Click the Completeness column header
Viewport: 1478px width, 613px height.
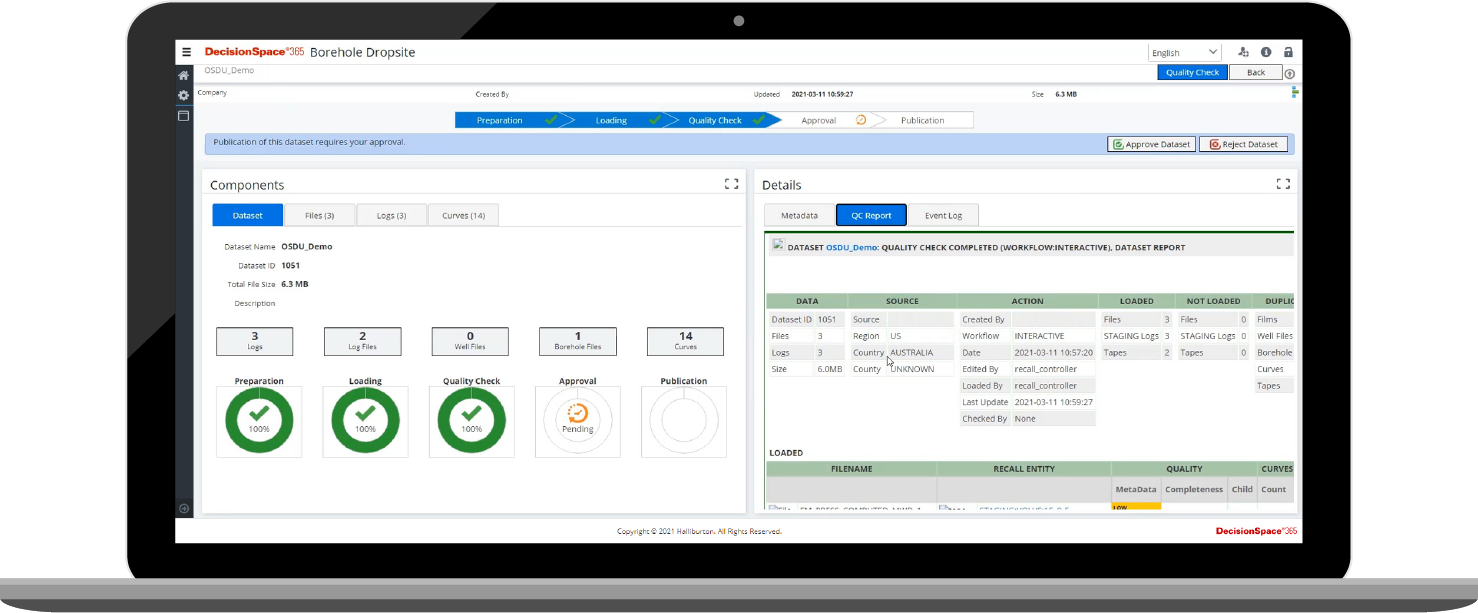[1194, 490]
